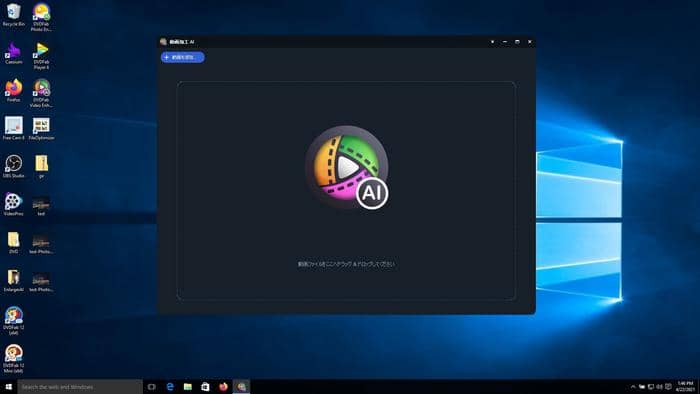The image size is (700, 394).
Task: Click the app logo in the title bar
Action: 163,42
